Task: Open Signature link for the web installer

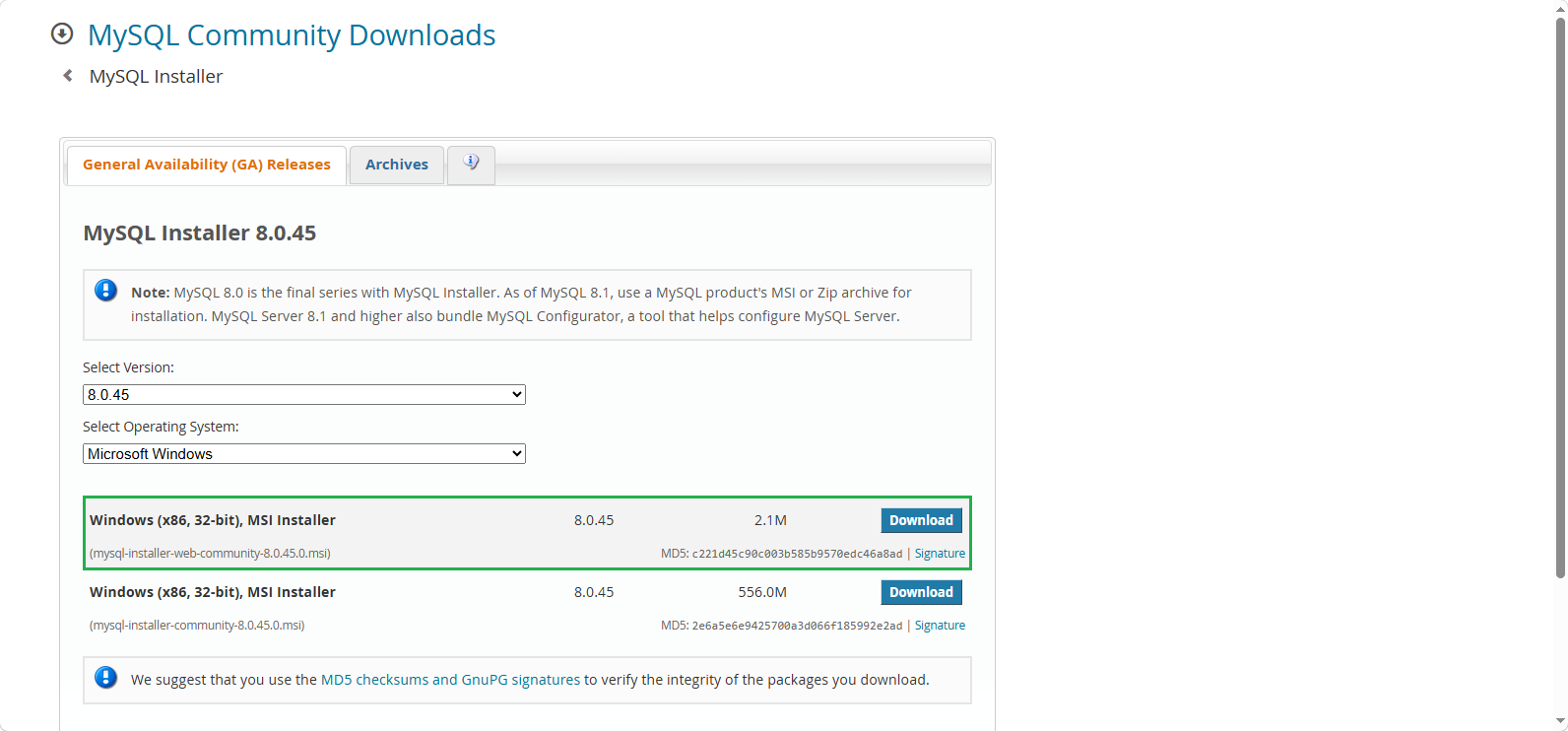Action: click(x=940, y=554)
